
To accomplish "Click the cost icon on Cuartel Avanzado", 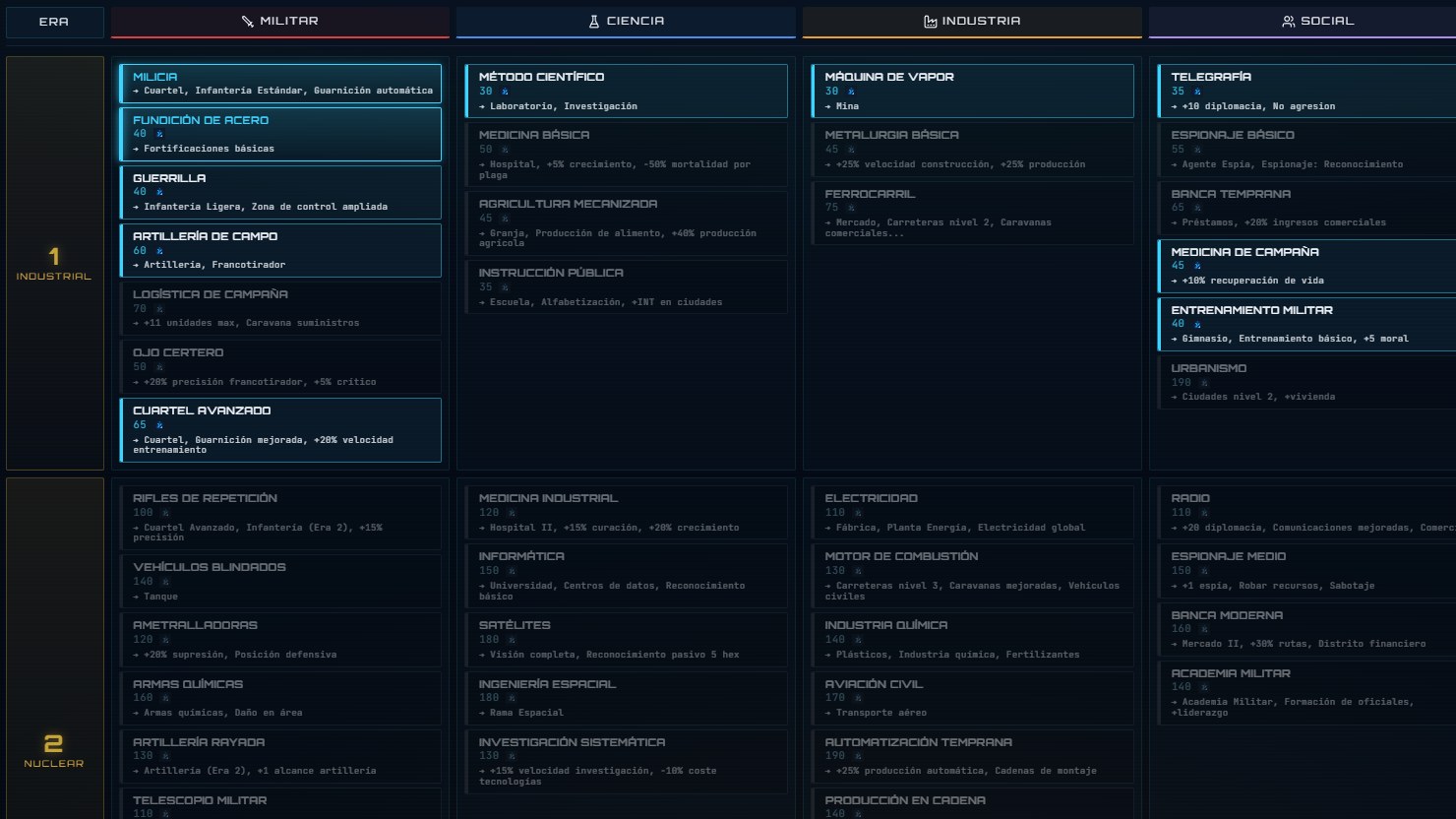I will coord(159,425).
